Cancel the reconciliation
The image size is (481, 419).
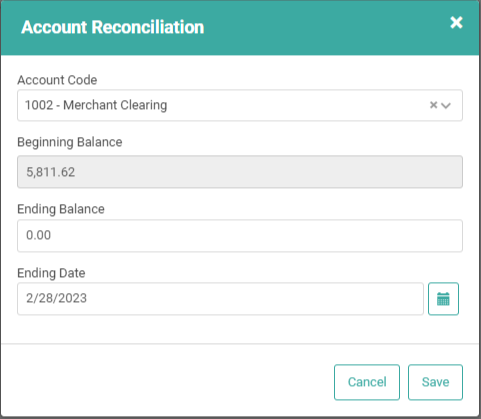click(367, 382)
